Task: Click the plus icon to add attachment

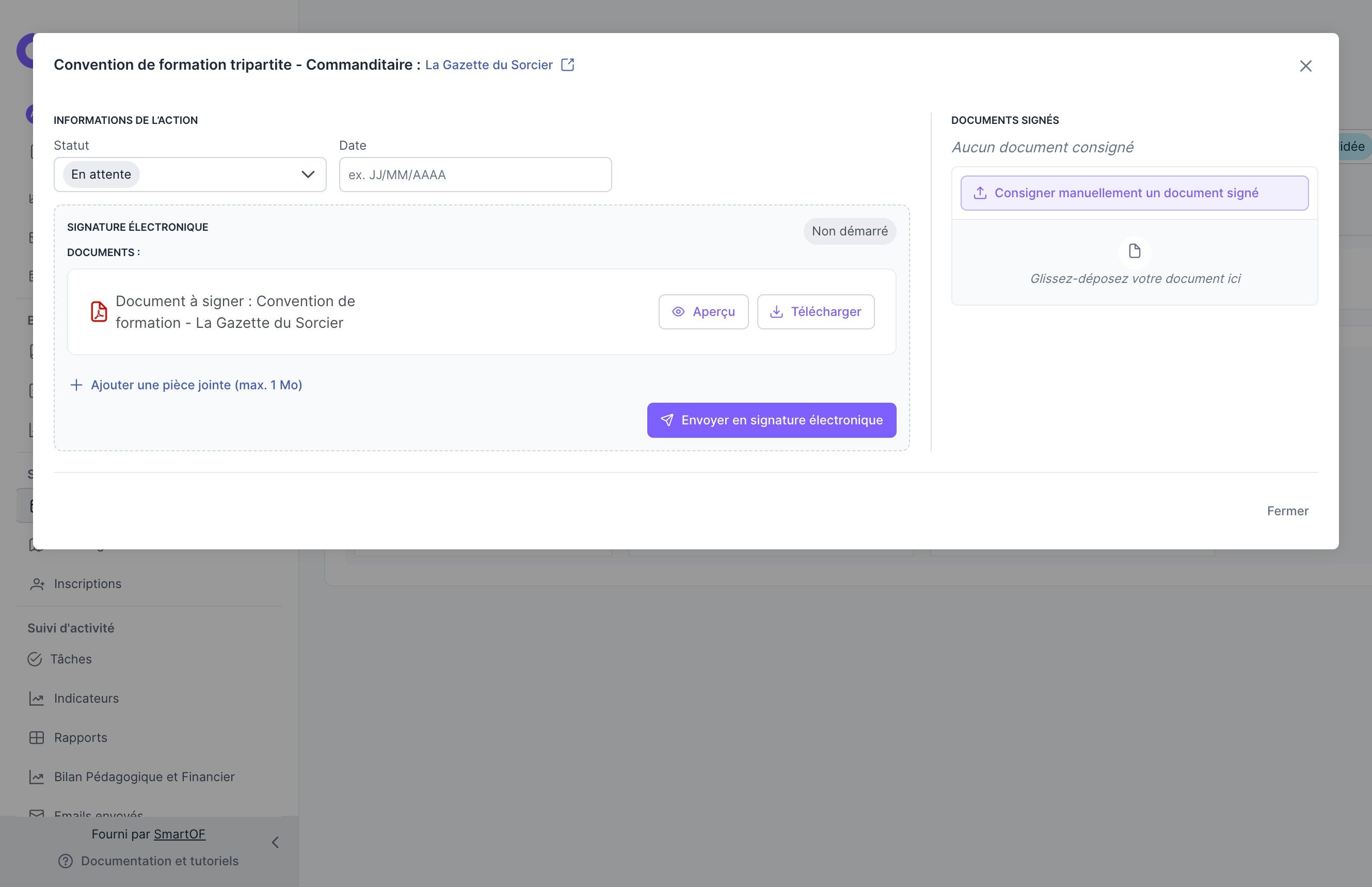Action: coord(76,385)
